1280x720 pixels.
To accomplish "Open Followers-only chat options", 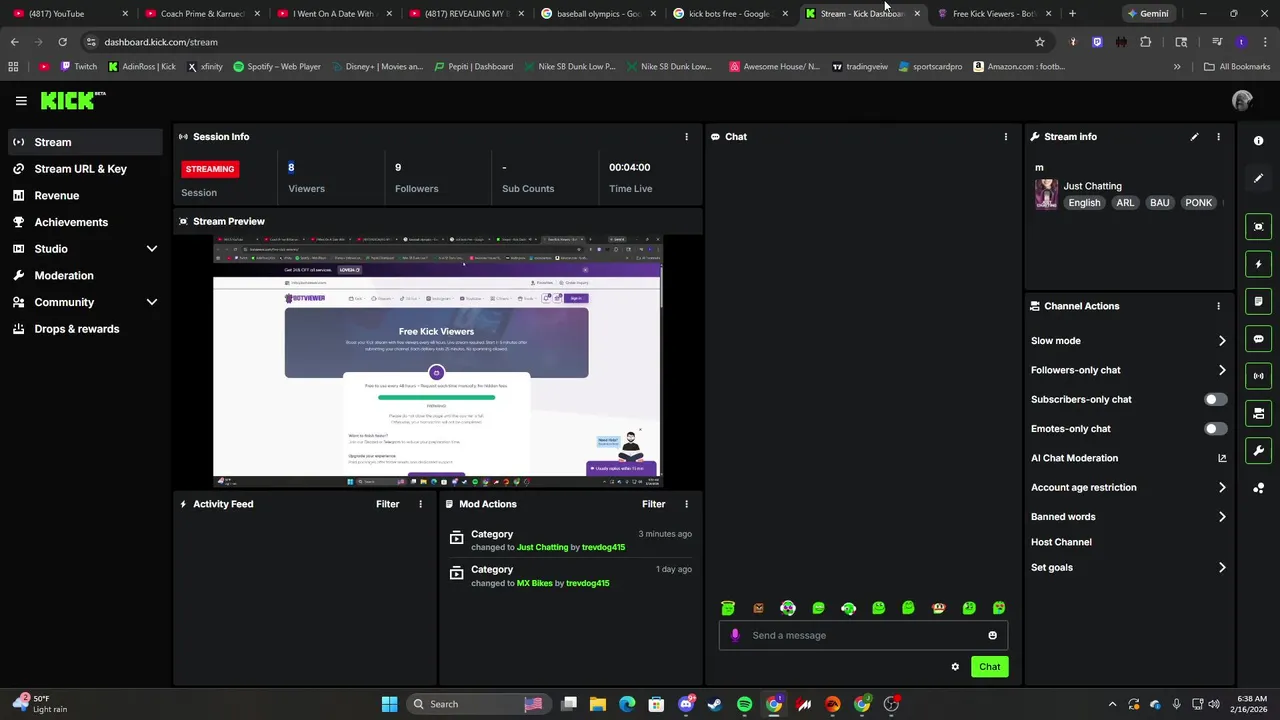I will (1128, 370).
